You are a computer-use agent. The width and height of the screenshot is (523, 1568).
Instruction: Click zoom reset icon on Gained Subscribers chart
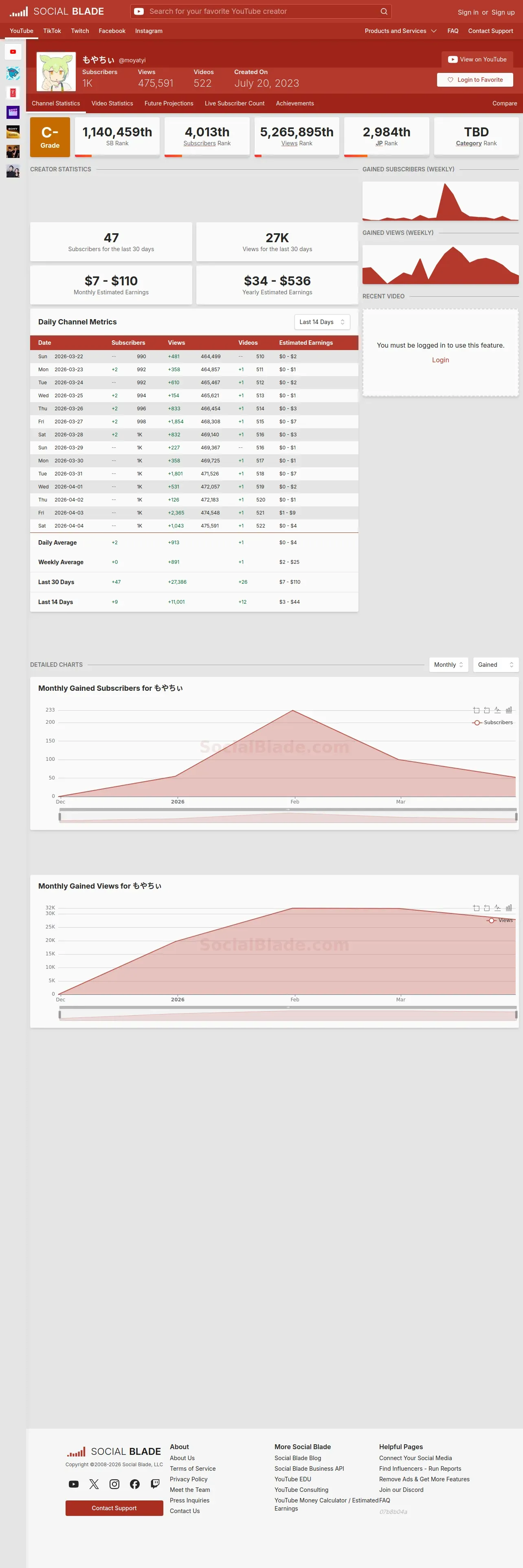coord(486,710)
